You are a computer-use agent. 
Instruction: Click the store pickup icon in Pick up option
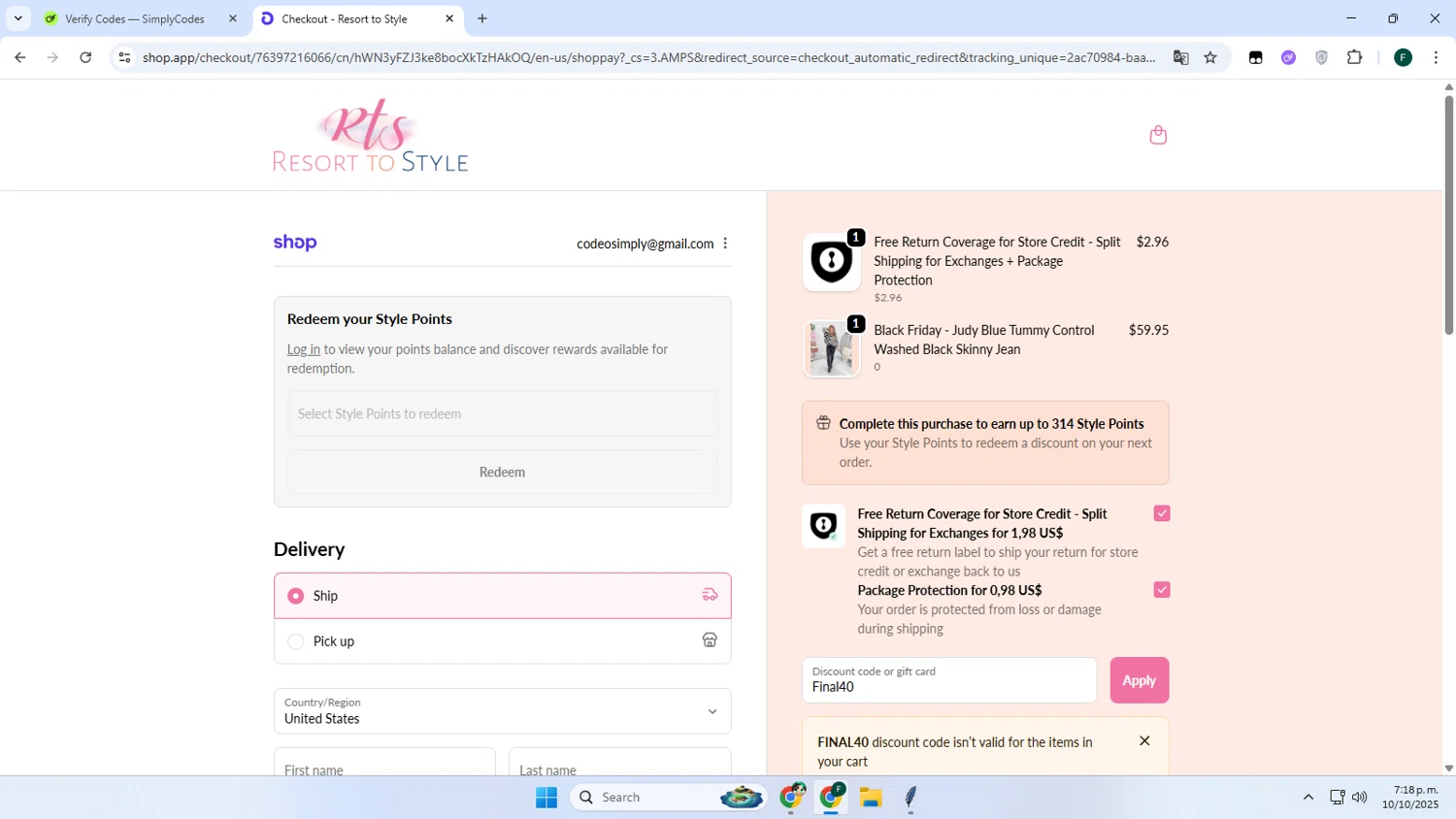710,640
